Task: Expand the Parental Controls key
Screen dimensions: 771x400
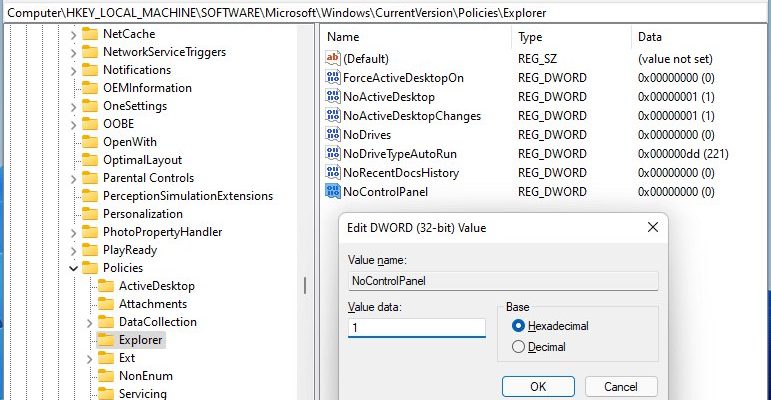Action: tap(73, 179)
